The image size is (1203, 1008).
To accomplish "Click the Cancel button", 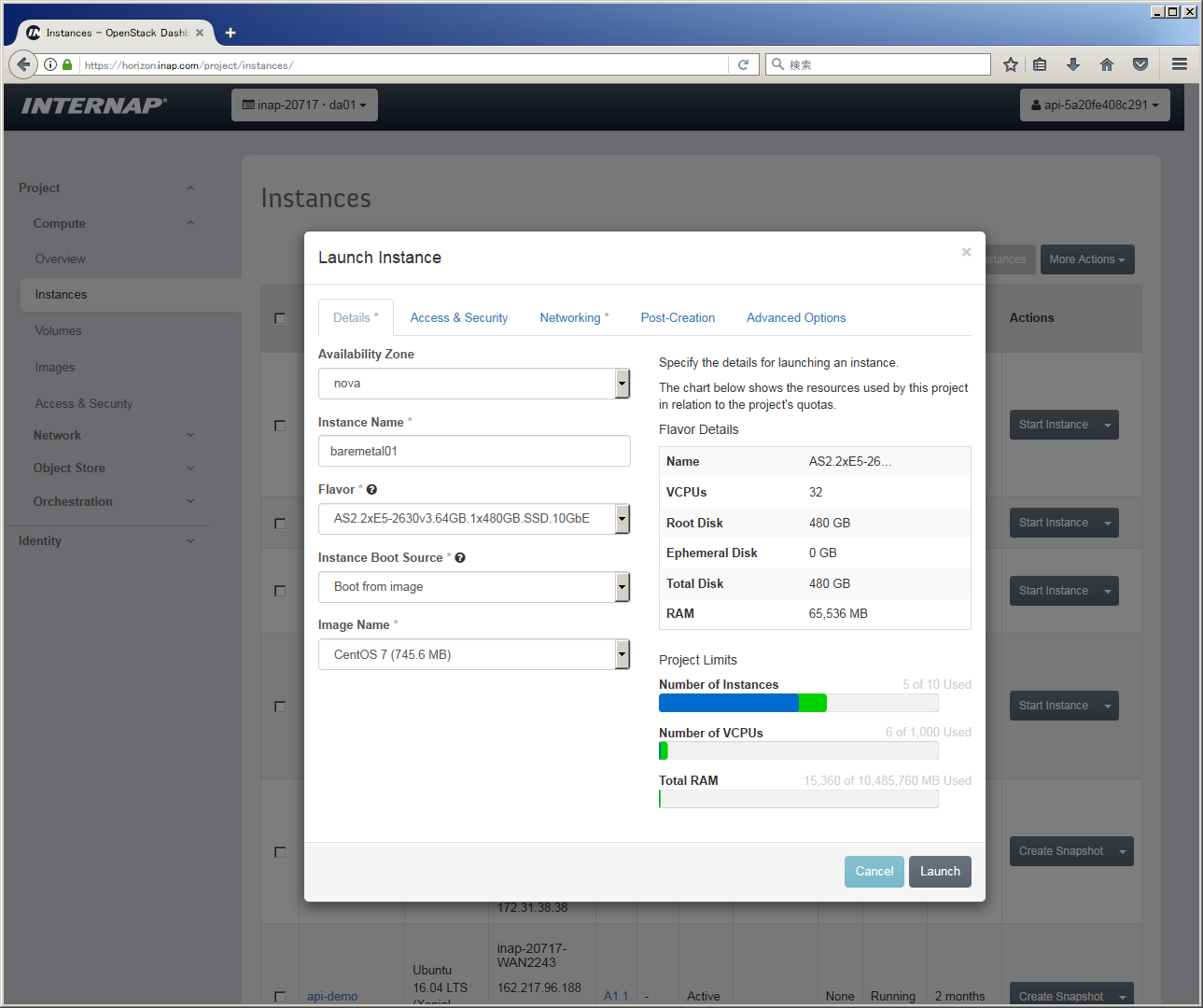I will tap(874, 872).
